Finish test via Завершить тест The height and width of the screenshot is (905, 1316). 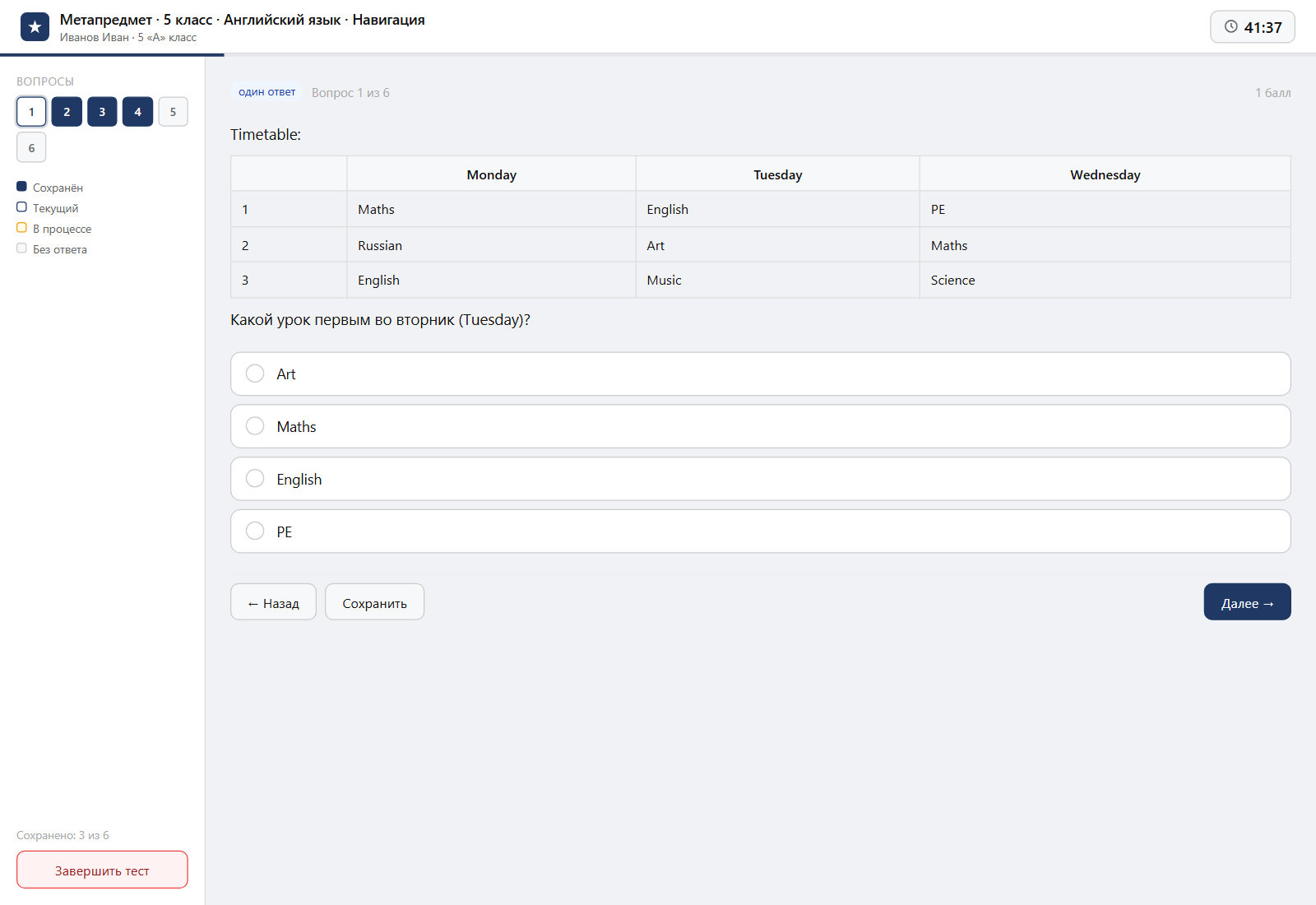point(102,870)
